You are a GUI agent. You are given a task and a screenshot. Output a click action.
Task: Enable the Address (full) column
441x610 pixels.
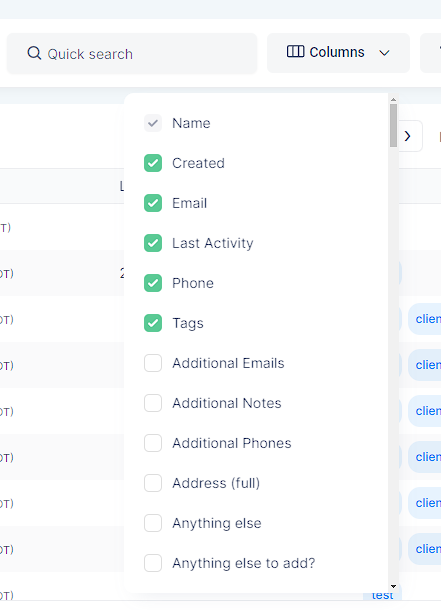click(x=153, y=483)
